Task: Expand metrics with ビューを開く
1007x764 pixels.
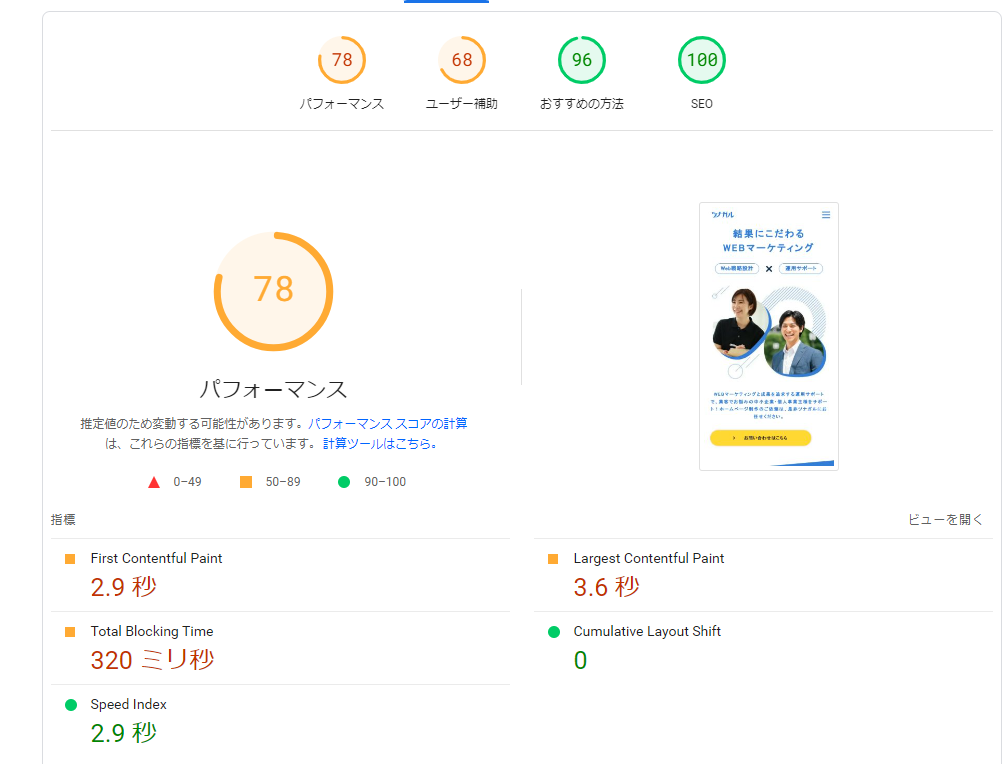Action: (945, 520)
